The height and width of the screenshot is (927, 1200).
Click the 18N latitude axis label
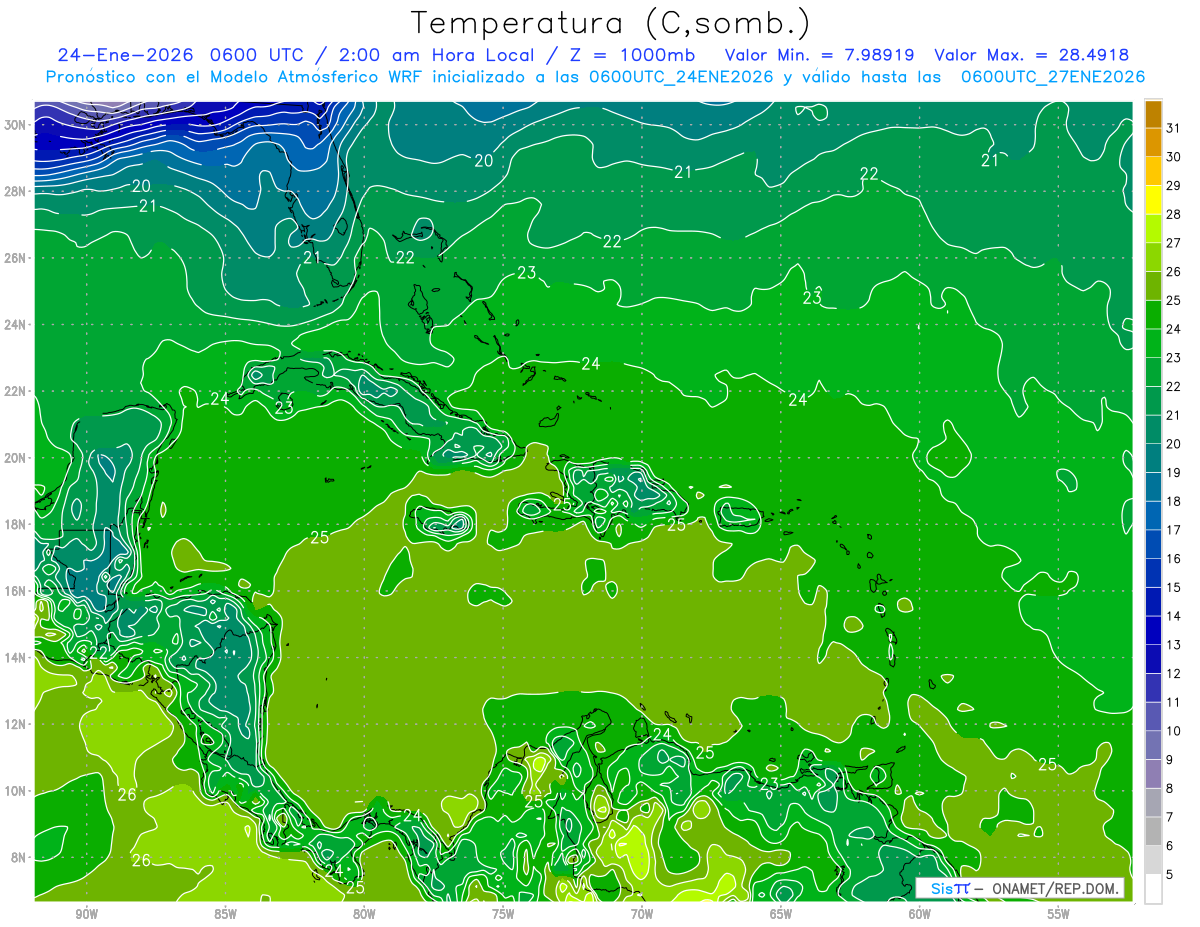[17, 524]
